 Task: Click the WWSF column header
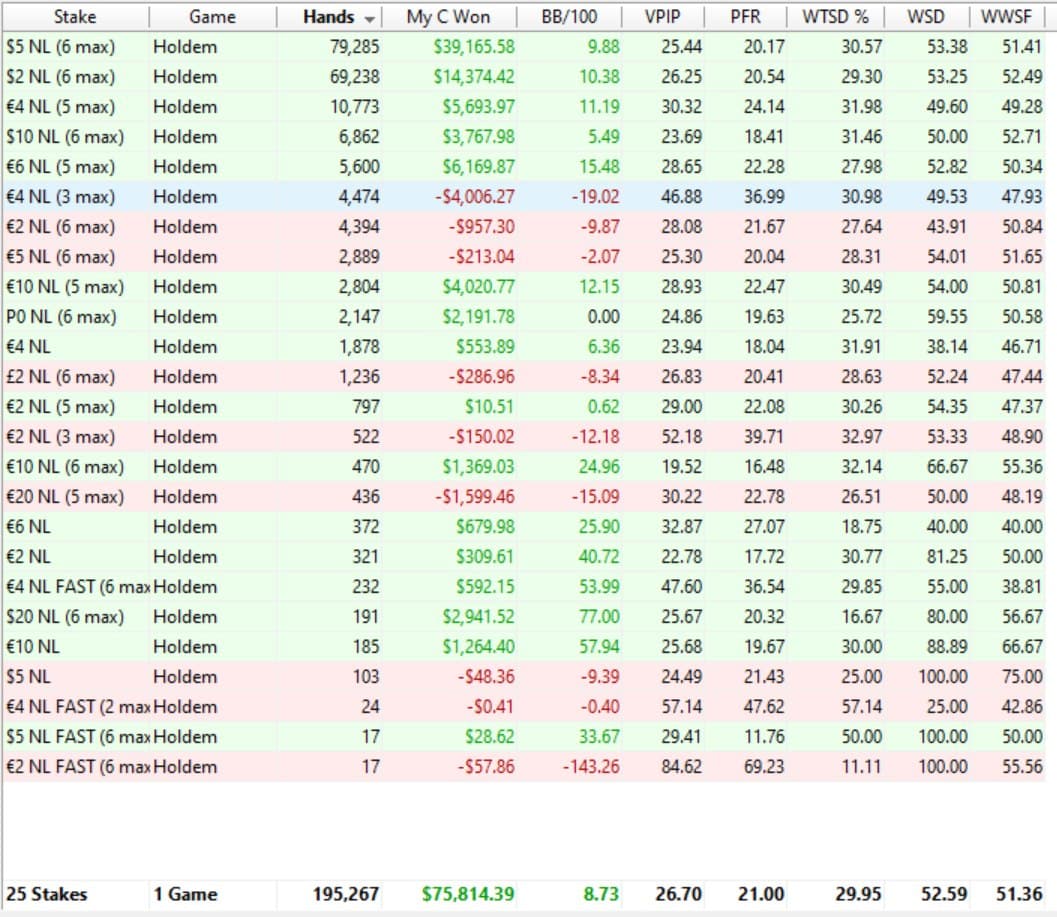[1013, 17]
